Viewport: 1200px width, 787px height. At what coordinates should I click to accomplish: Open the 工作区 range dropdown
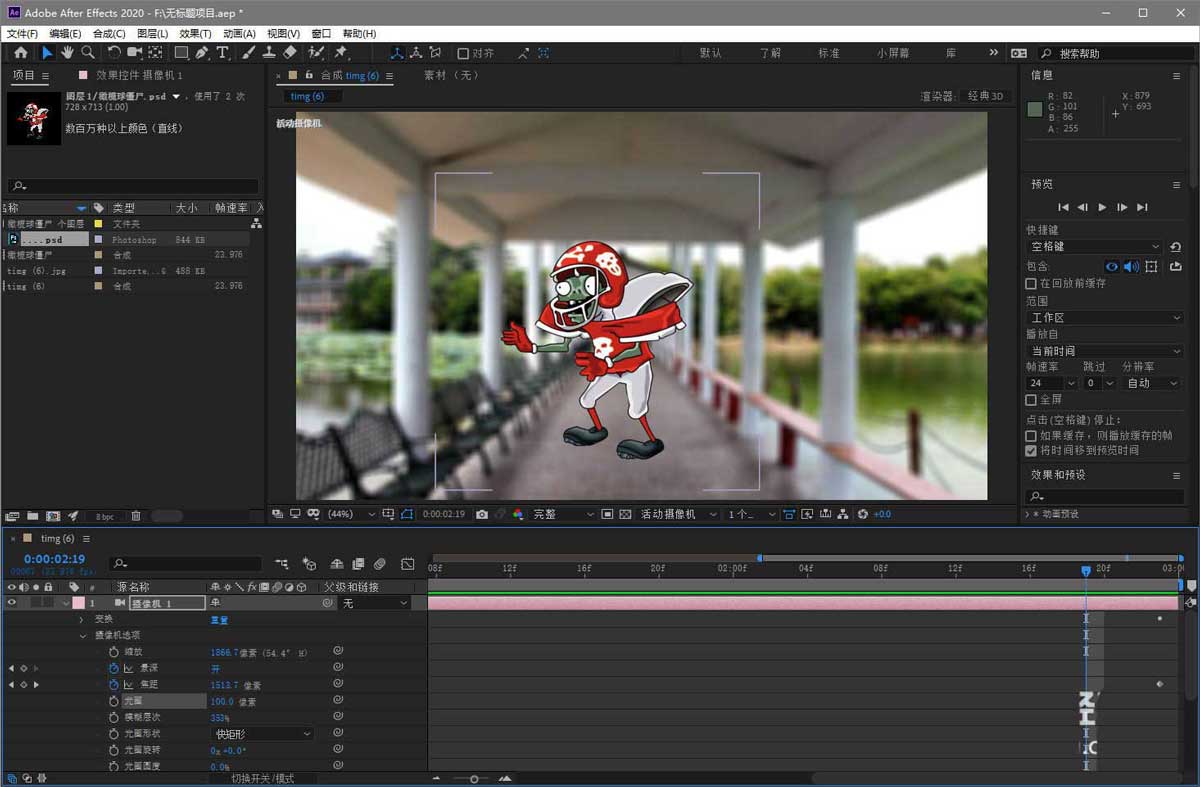1105,318
